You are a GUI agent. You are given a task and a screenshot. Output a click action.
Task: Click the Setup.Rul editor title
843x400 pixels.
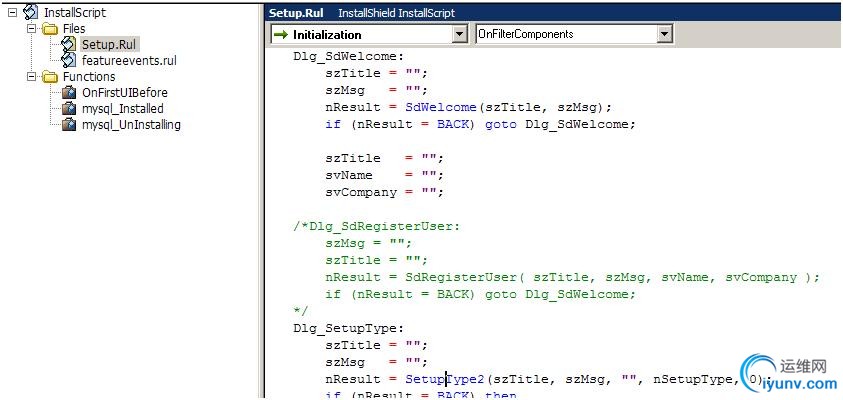(x=296, y=13)
